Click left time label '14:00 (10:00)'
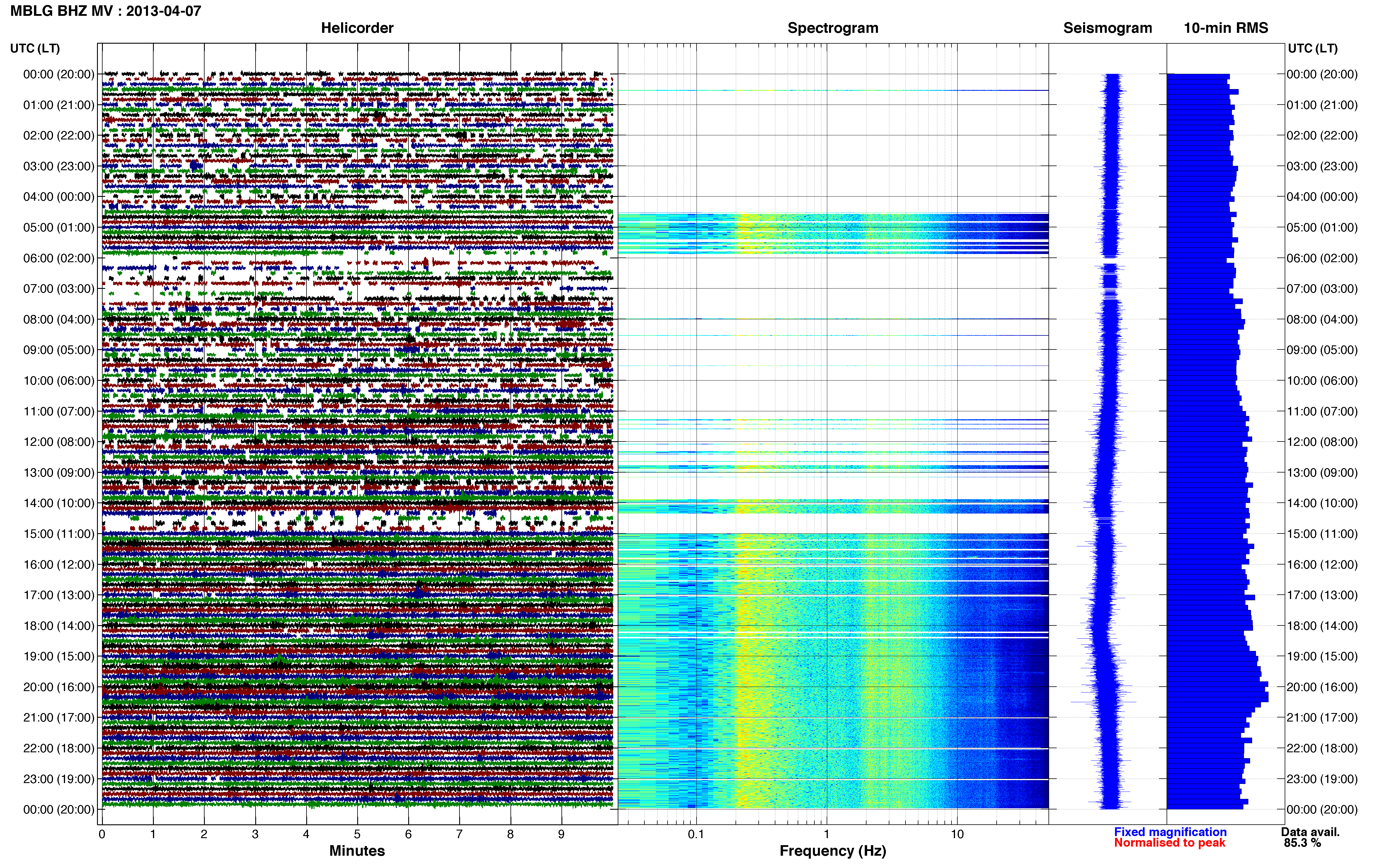This screenshot has height=868, width=1389. [59, 503]
